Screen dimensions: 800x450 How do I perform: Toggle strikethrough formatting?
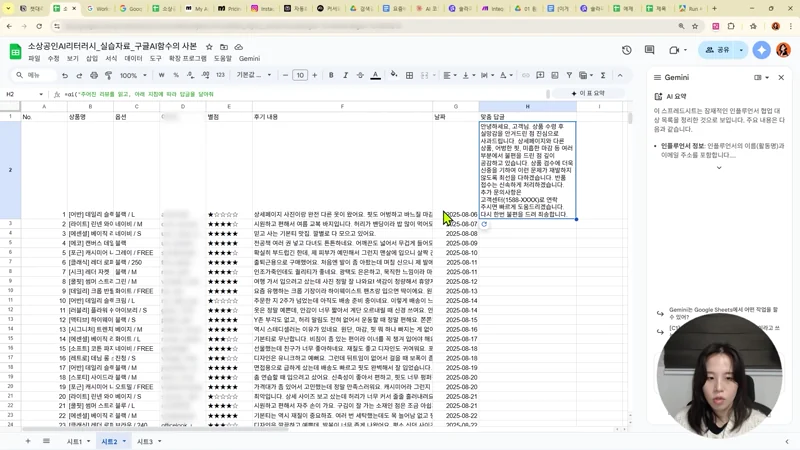pyautogui.click(x=360, y=76)
